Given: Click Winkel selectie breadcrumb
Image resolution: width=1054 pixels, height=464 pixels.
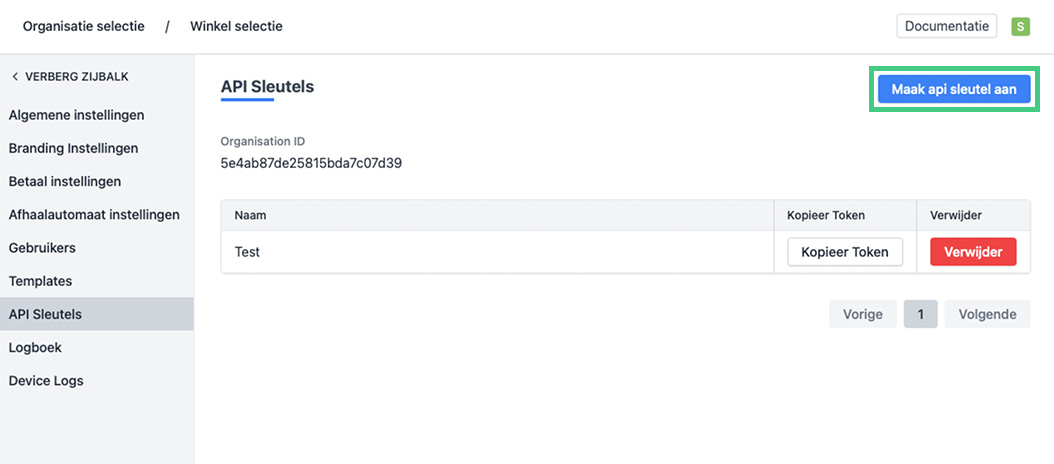Looking at the screenshot, I should (x=236, y=26).
